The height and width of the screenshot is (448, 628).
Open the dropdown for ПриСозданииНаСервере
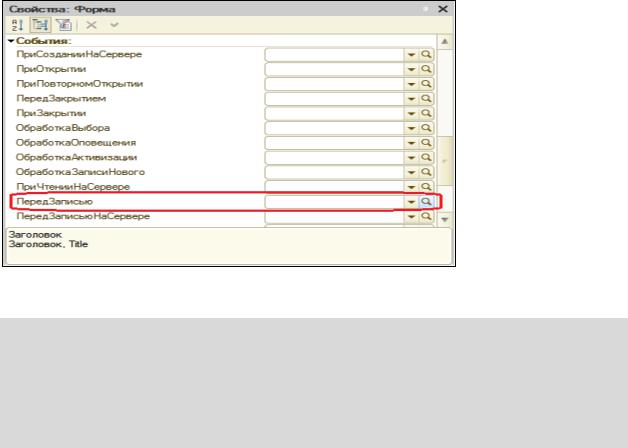[x=411, y=55]
